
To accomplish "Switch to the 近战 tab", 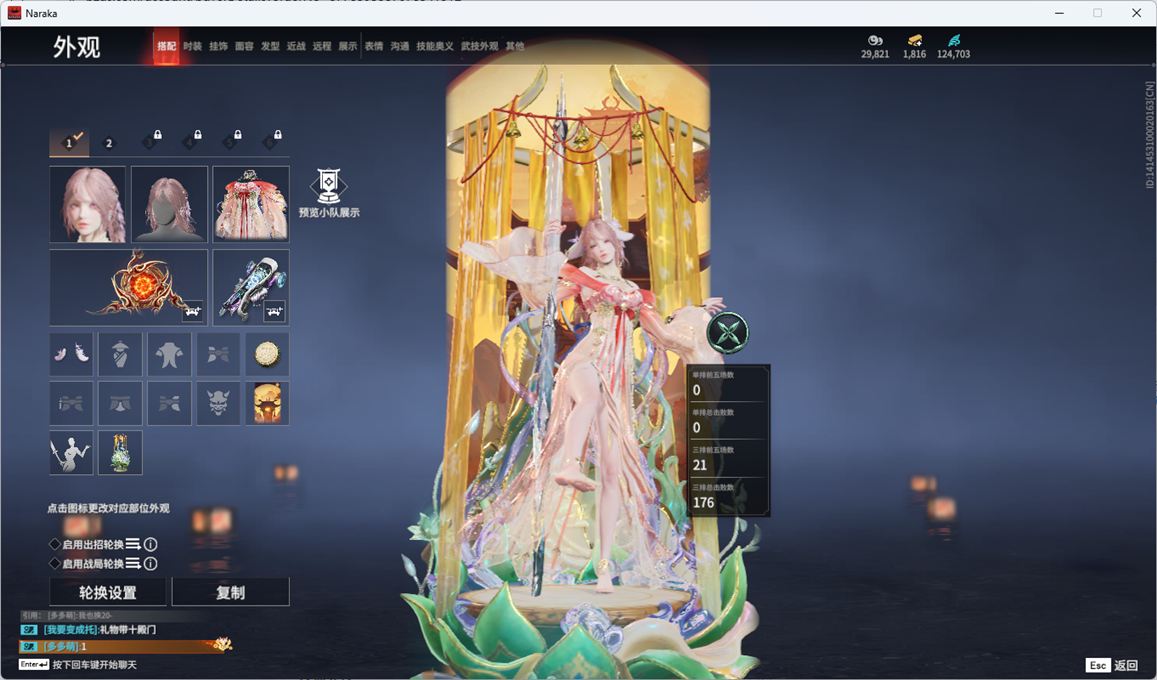I will (x=296, y=46).
